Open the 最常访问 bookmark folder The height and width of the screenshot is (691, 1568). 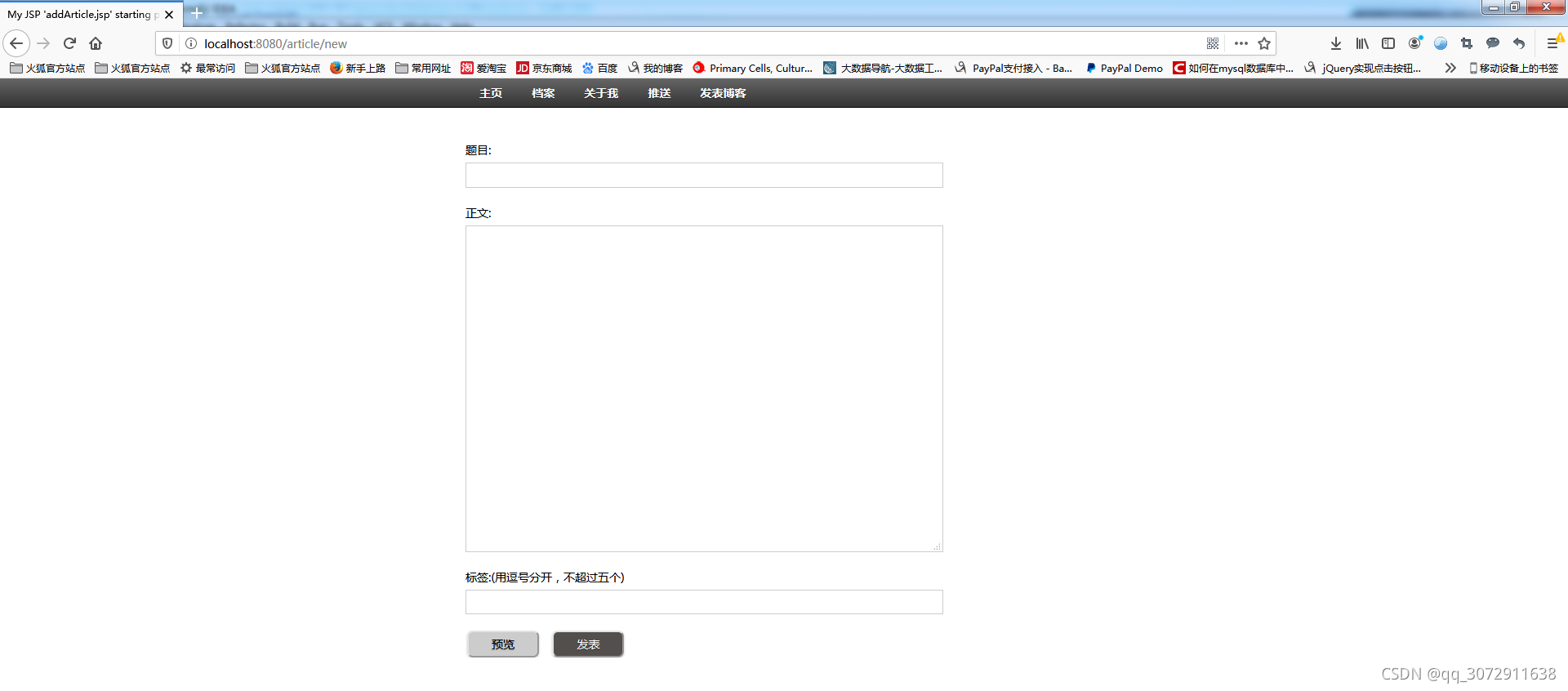[x=207, y=68]
